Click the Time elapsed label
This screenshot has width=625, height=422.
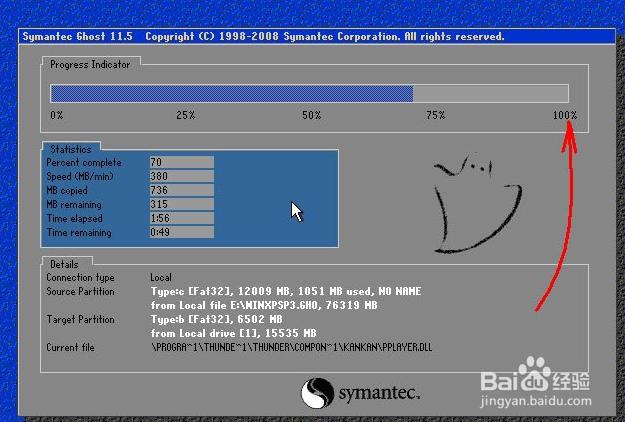(75, 218)
